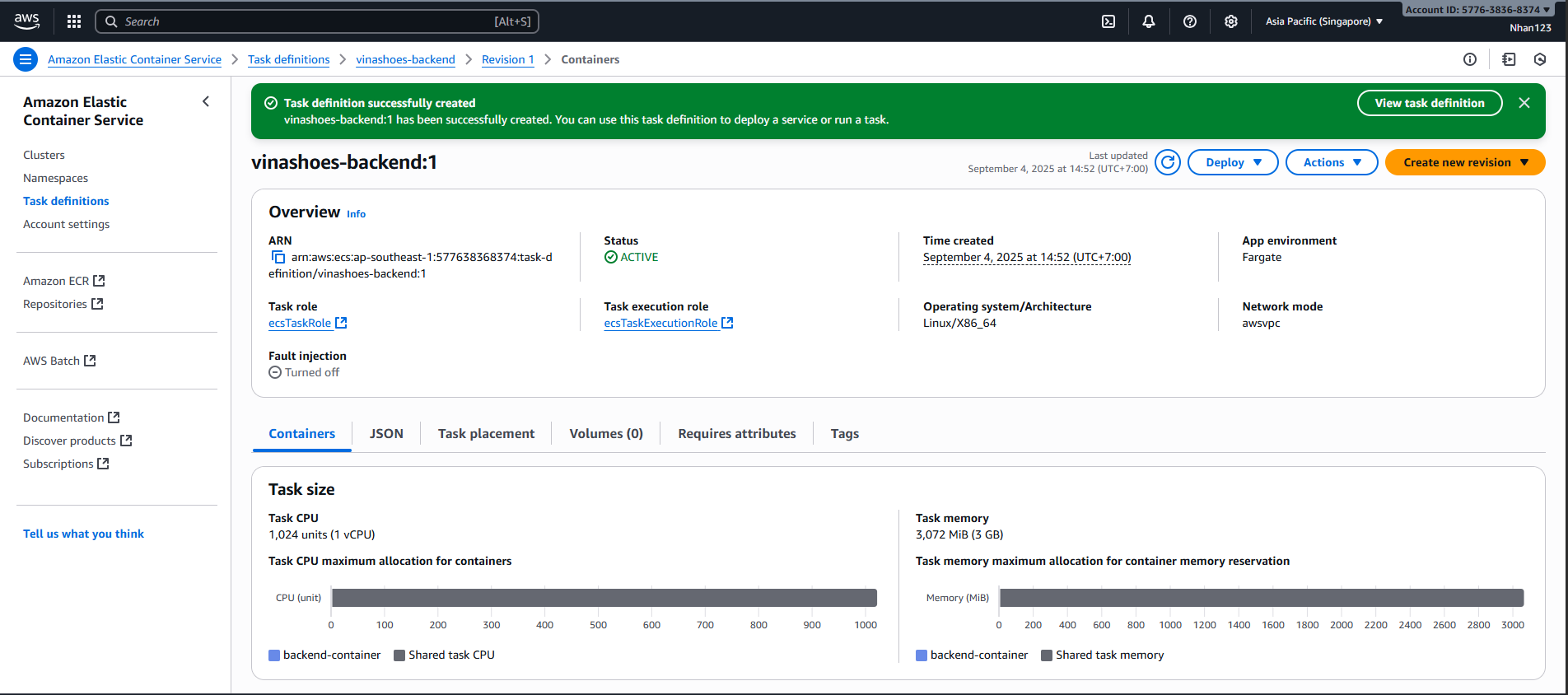
Task: Open Revision 1 breadcrumb link
Action: click(508, 59)
